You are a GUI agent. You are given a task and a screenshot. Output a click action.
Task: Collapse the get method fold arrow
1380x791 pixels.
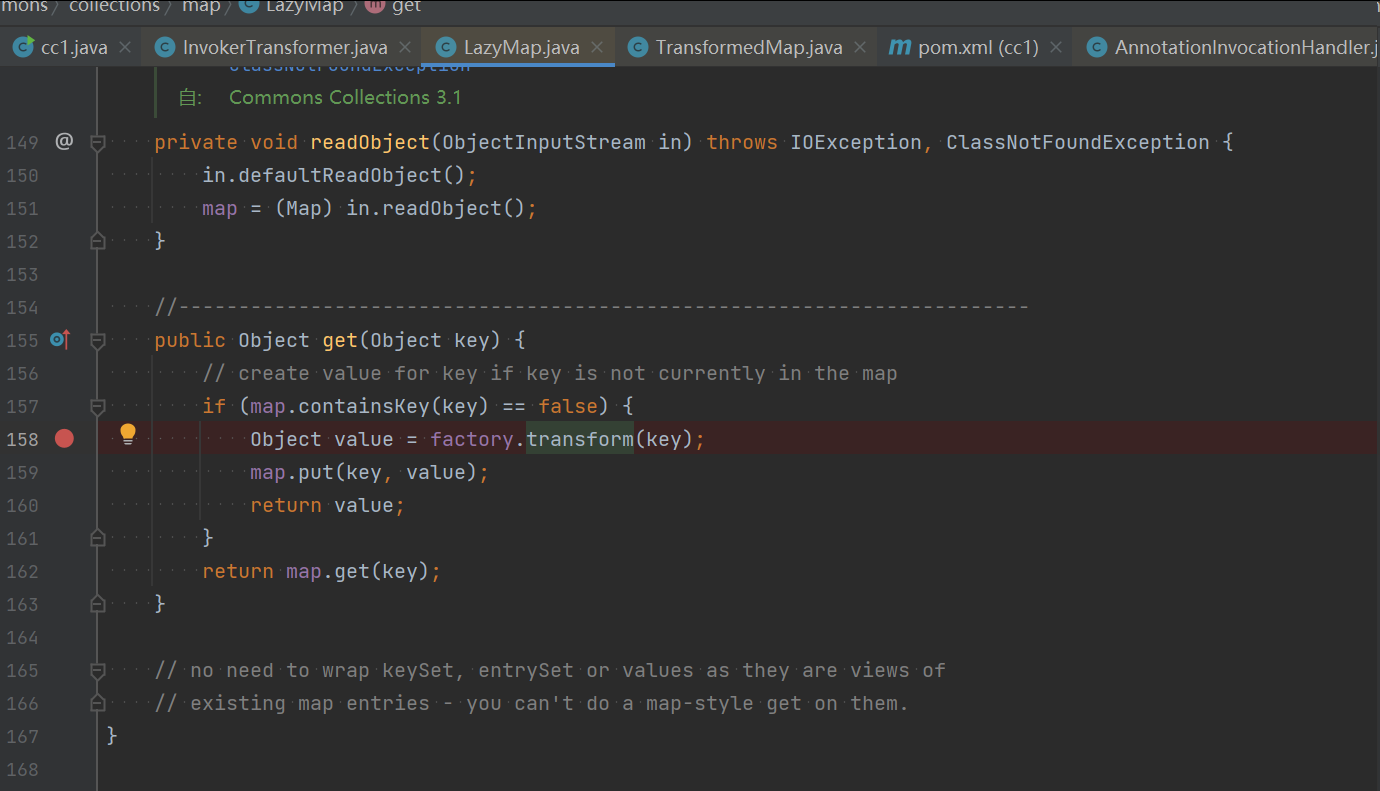click(x=97, y=341)
